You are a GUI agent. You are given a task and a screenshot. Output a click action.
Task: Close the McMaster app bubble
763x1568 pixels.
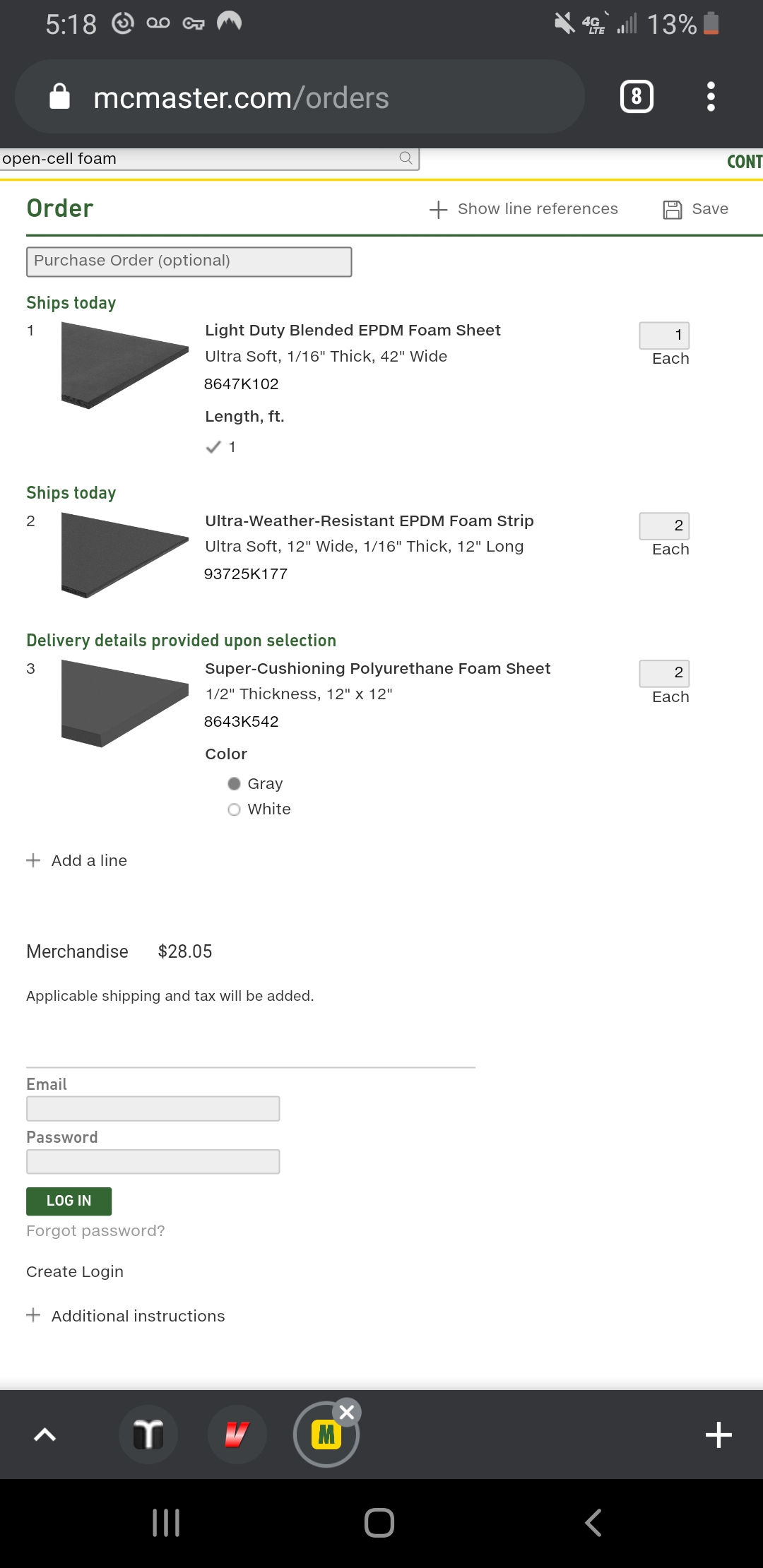click(347, 1412)
